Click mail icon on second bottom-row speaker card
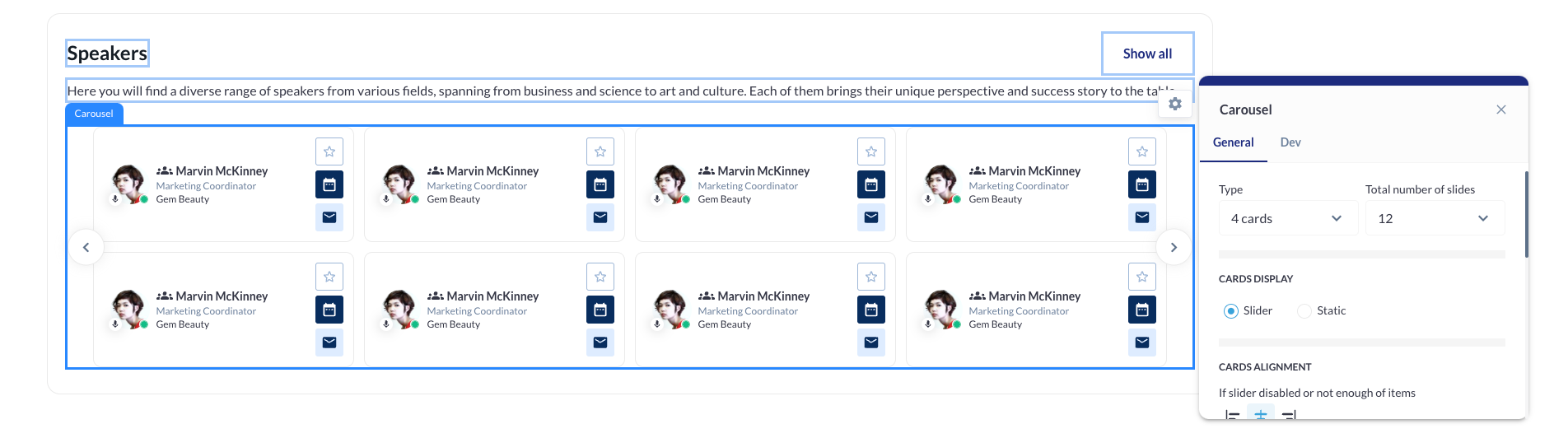The image size is (1568, 438). [x=600, y=342]
